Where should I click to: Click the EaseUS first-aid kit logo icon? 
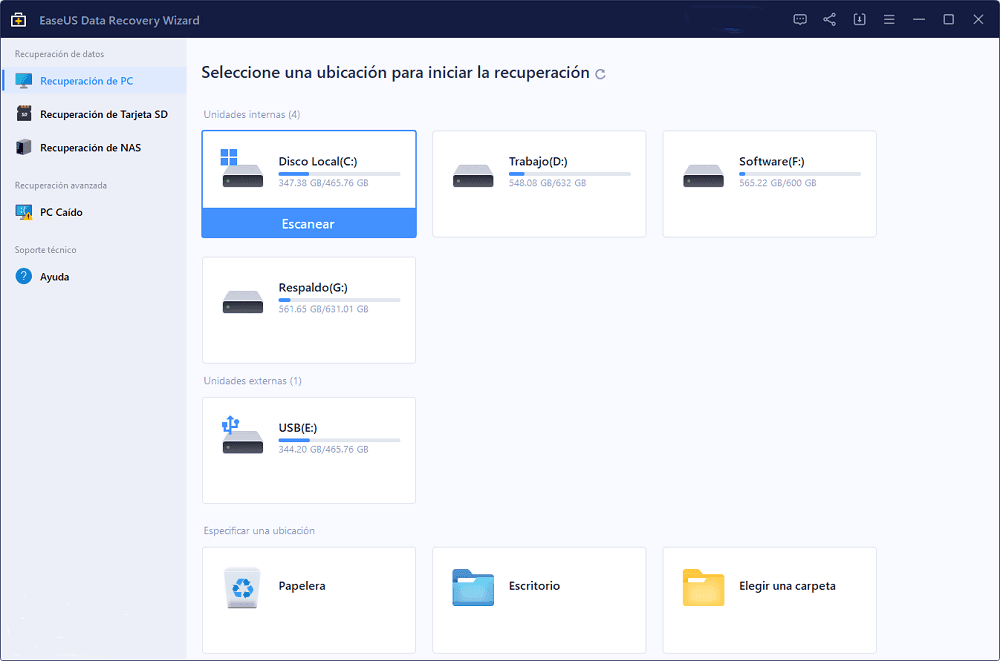pyautogui.click(x=18, y=20)
